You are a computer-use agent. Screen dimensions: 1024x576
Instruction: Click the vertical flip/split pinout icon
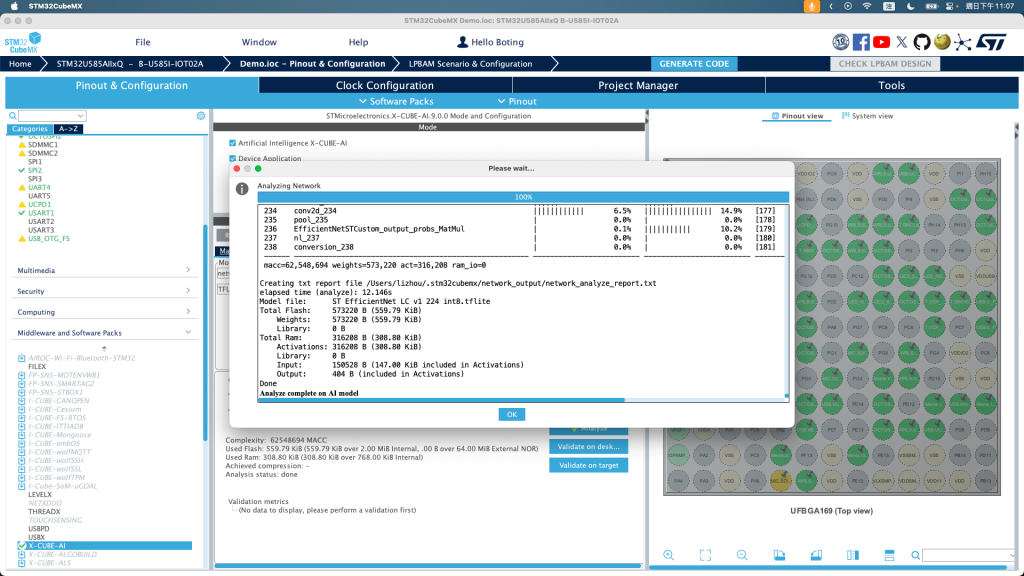coord(853,555)
